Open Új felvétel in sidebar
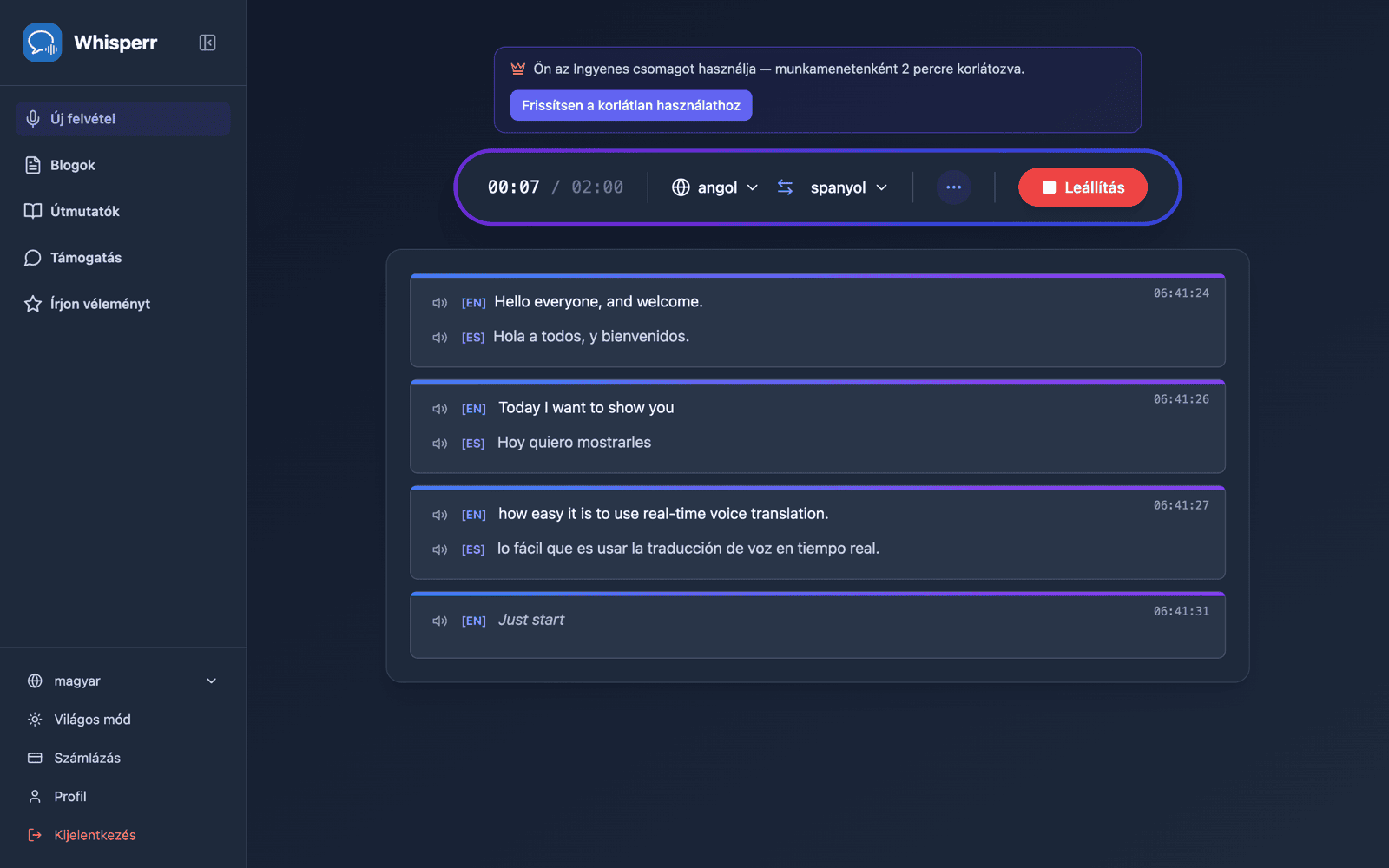 (x=122, y=119)
